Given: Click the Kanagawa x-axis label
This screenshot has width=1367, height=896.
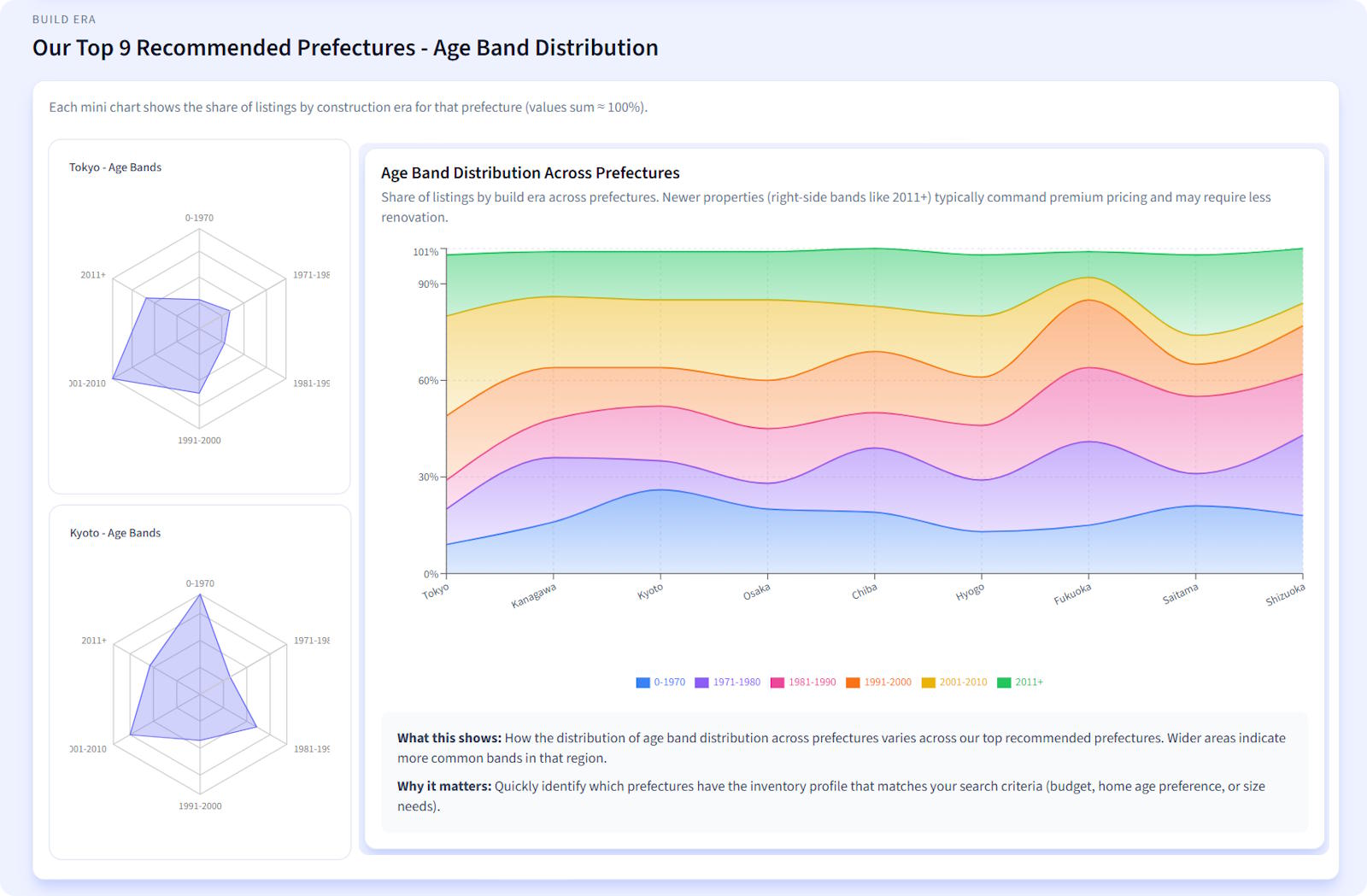Looking at the screenshot, I should click(x=534, y=595).
